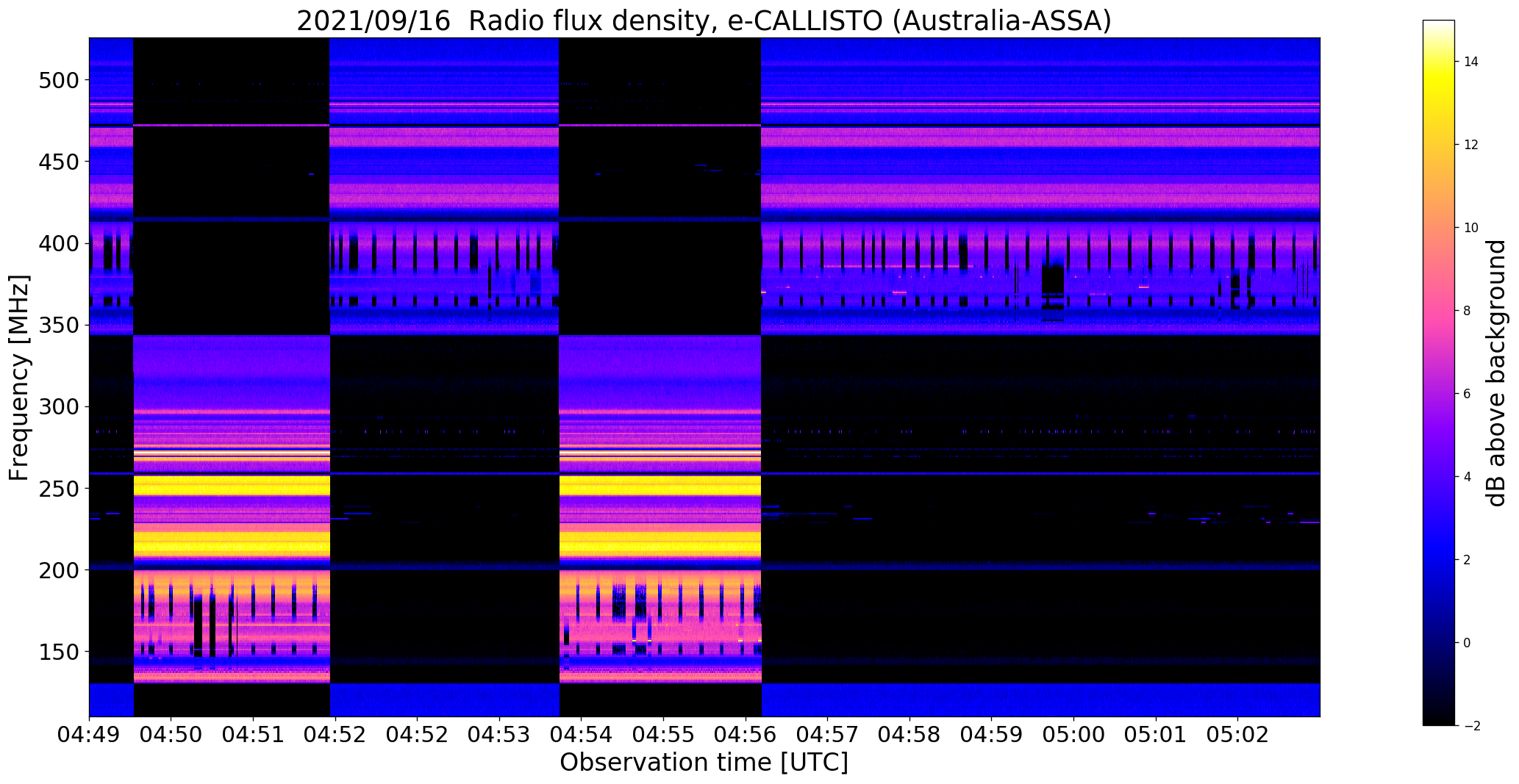Click the 05:01 time tick label
The image size is (1519, 784).
tap(1156, 734)
